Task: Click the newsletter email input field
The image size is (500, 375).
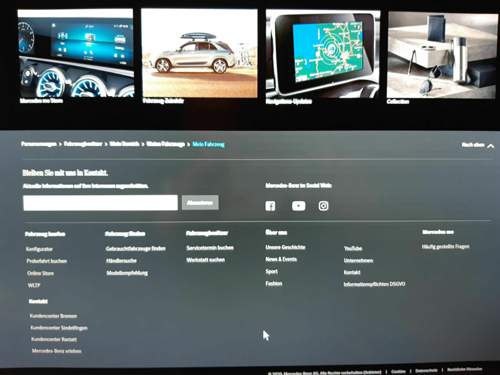Action: pos(100,203)
